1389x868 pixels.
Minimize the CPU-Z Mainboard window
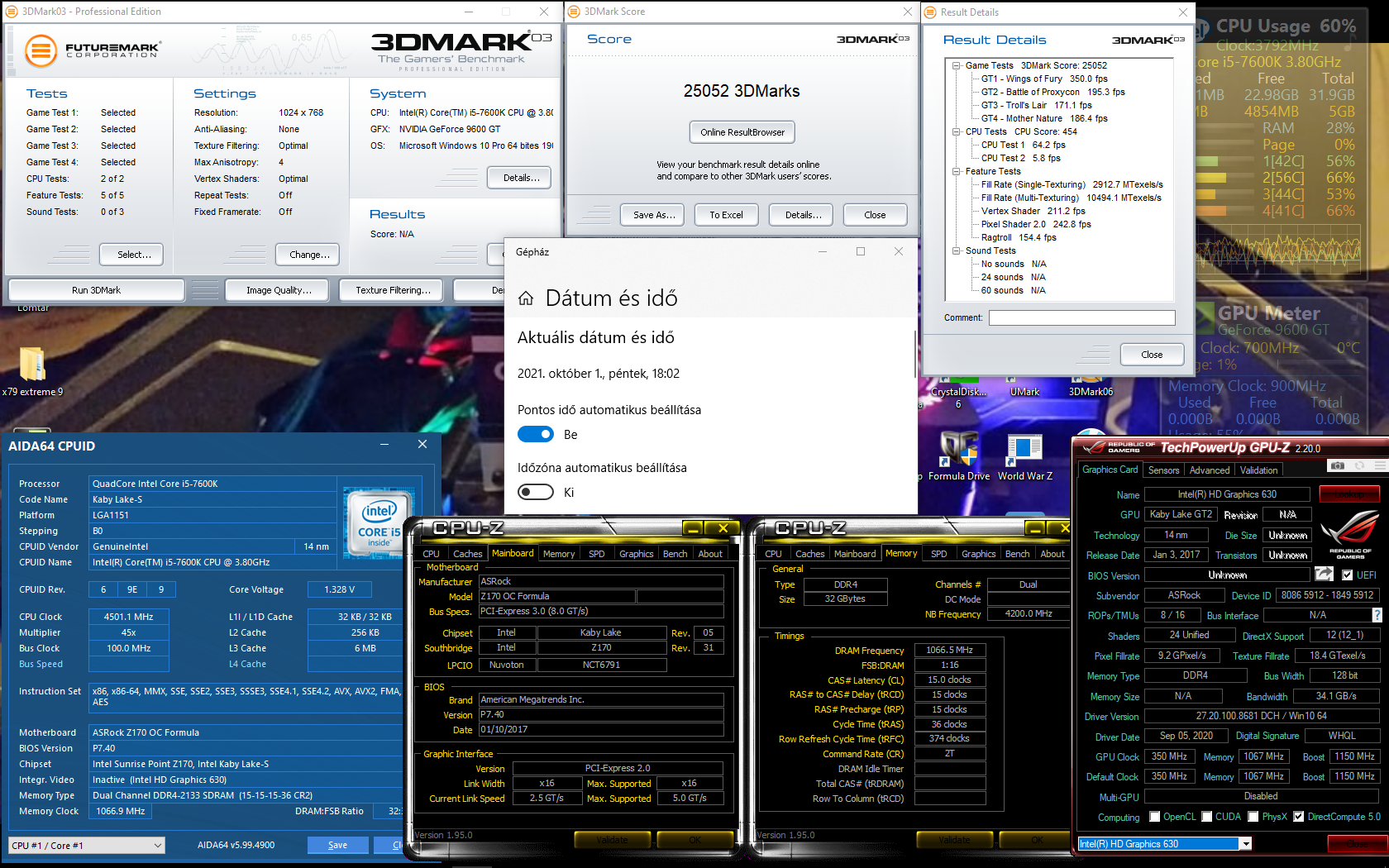pyautogui.click(x=693, y=527)
